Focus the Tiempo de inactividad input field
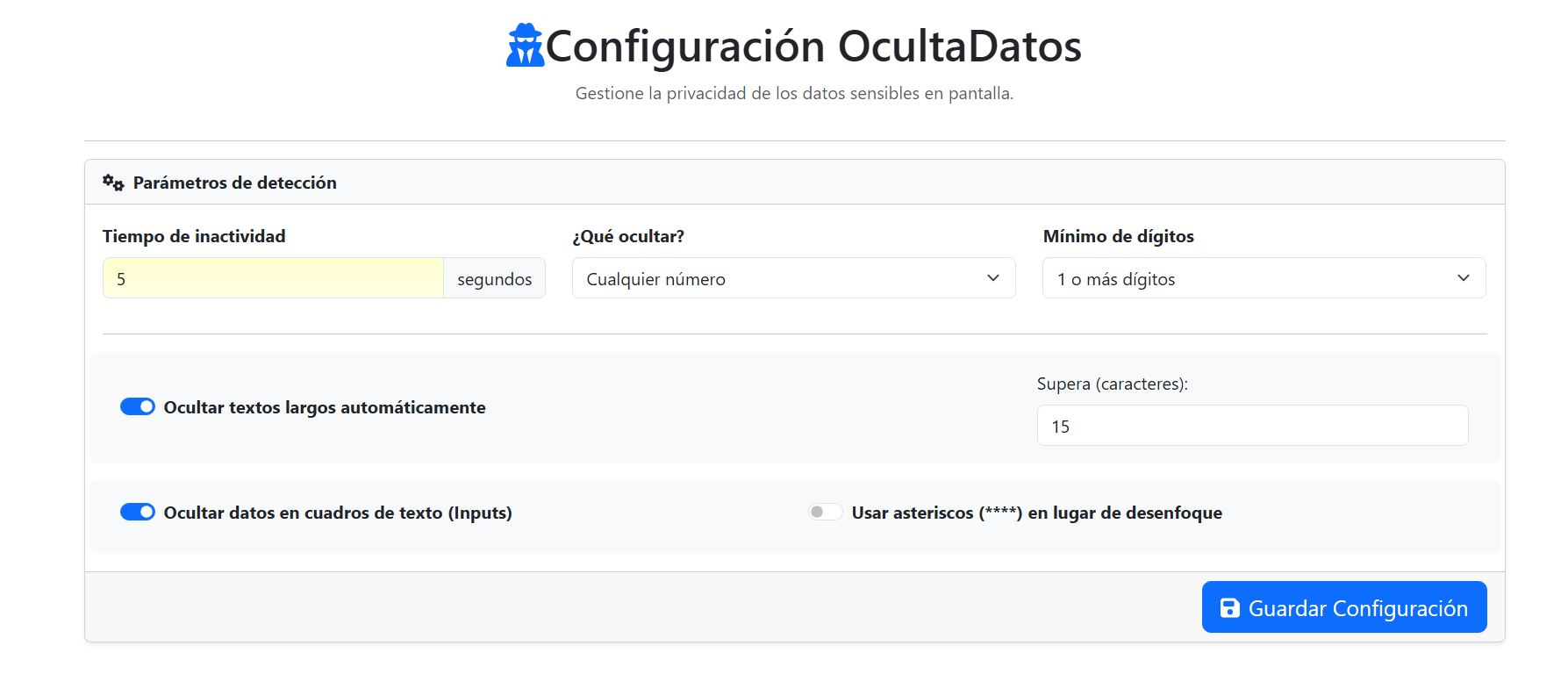 (273, 278)
